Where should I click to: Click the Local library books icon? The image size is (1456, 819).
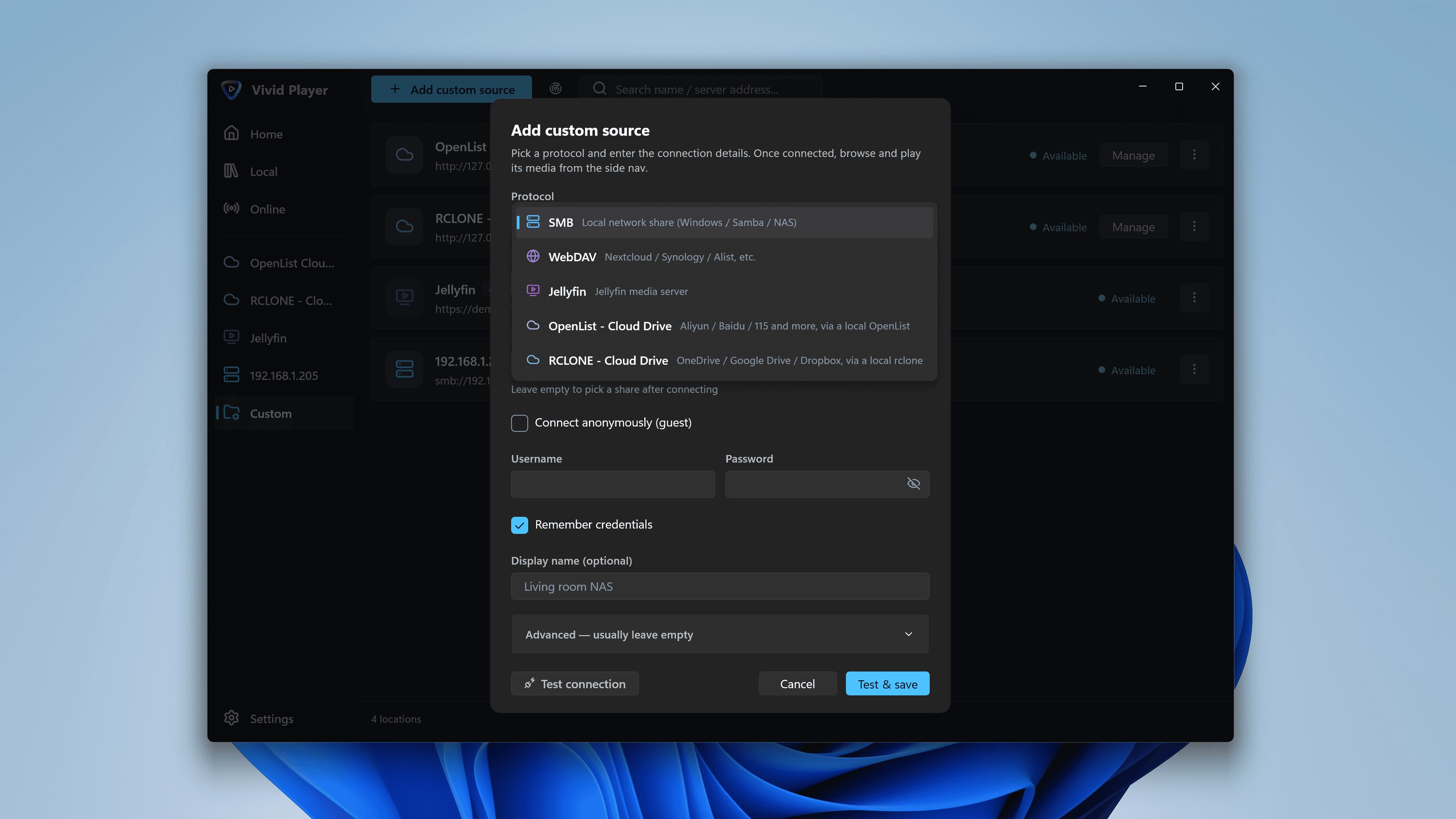(231, 171)
